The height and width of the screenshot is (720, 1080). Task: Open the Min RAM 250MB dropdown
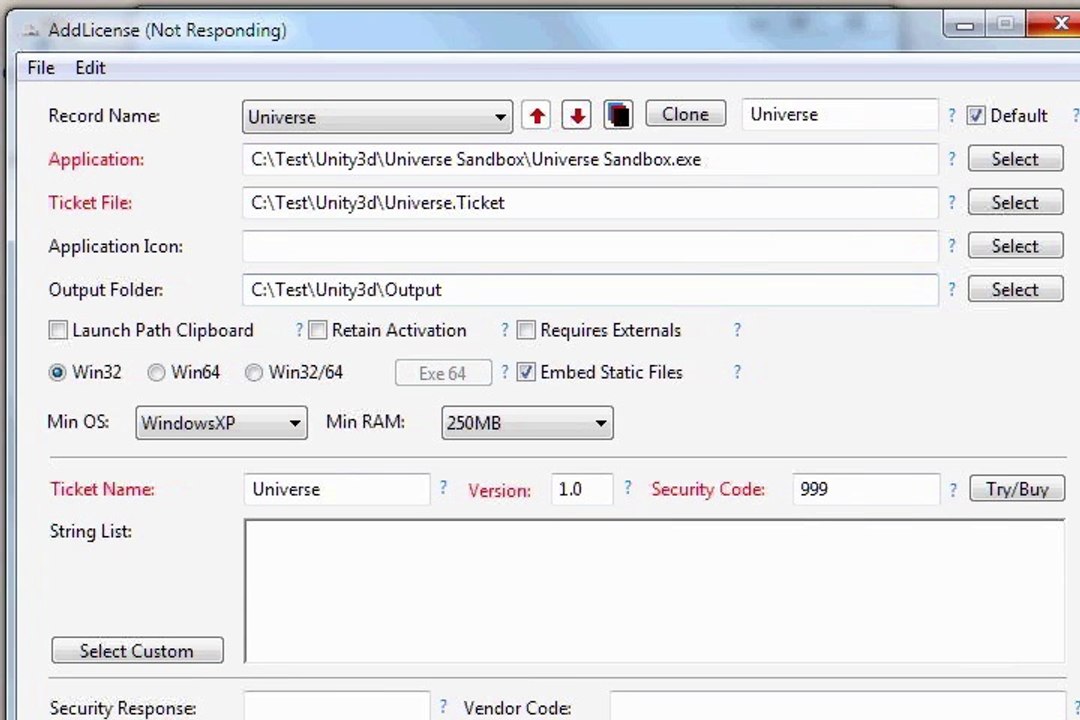pos(527,422)
